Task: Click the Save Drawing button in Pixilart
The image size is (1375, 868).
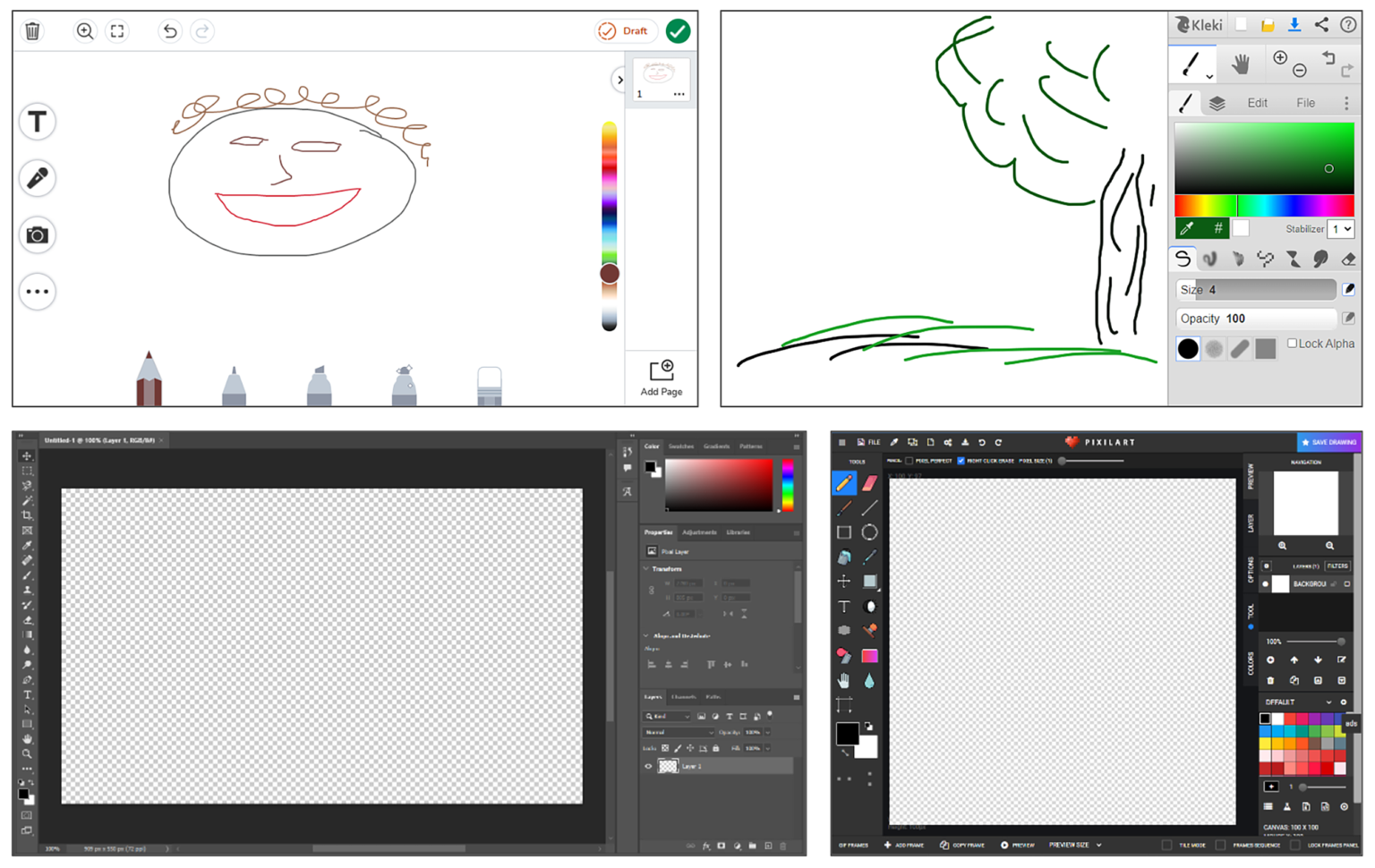Action: click(1328, 442)
